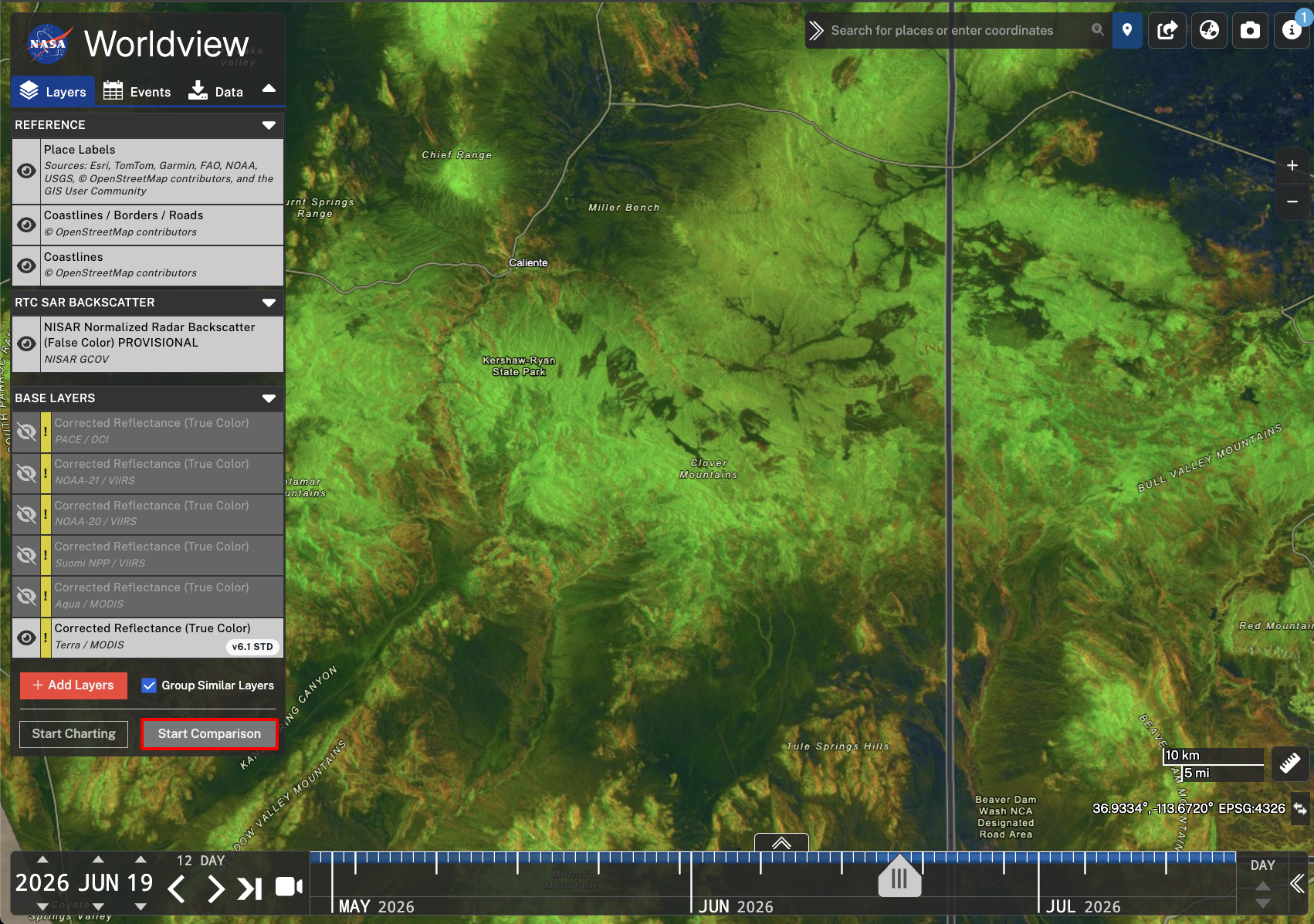Collapse search bar with double chevron

816,30
